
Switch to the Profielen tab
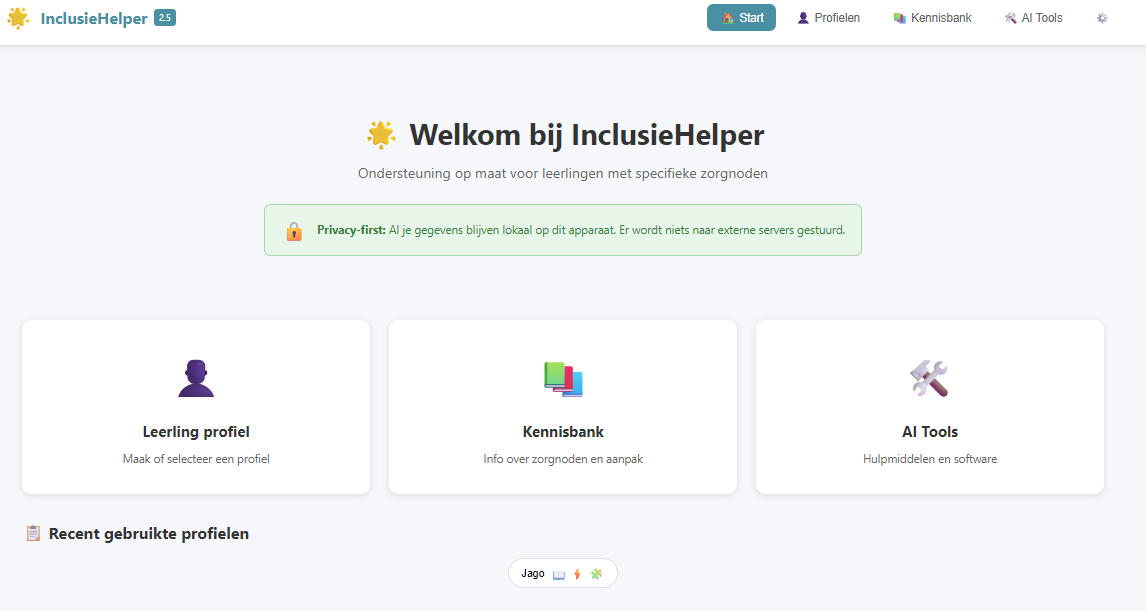click(829, 18)
